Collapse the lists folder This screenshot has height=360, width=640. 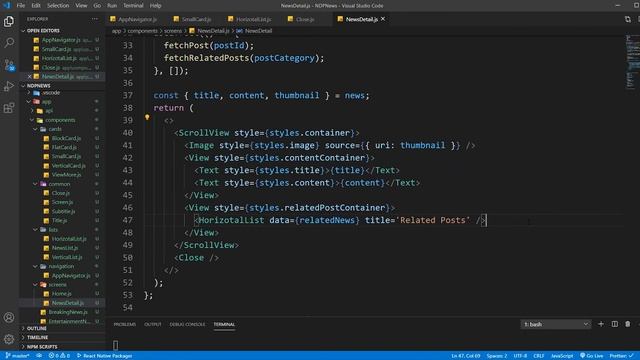[53, 230]
